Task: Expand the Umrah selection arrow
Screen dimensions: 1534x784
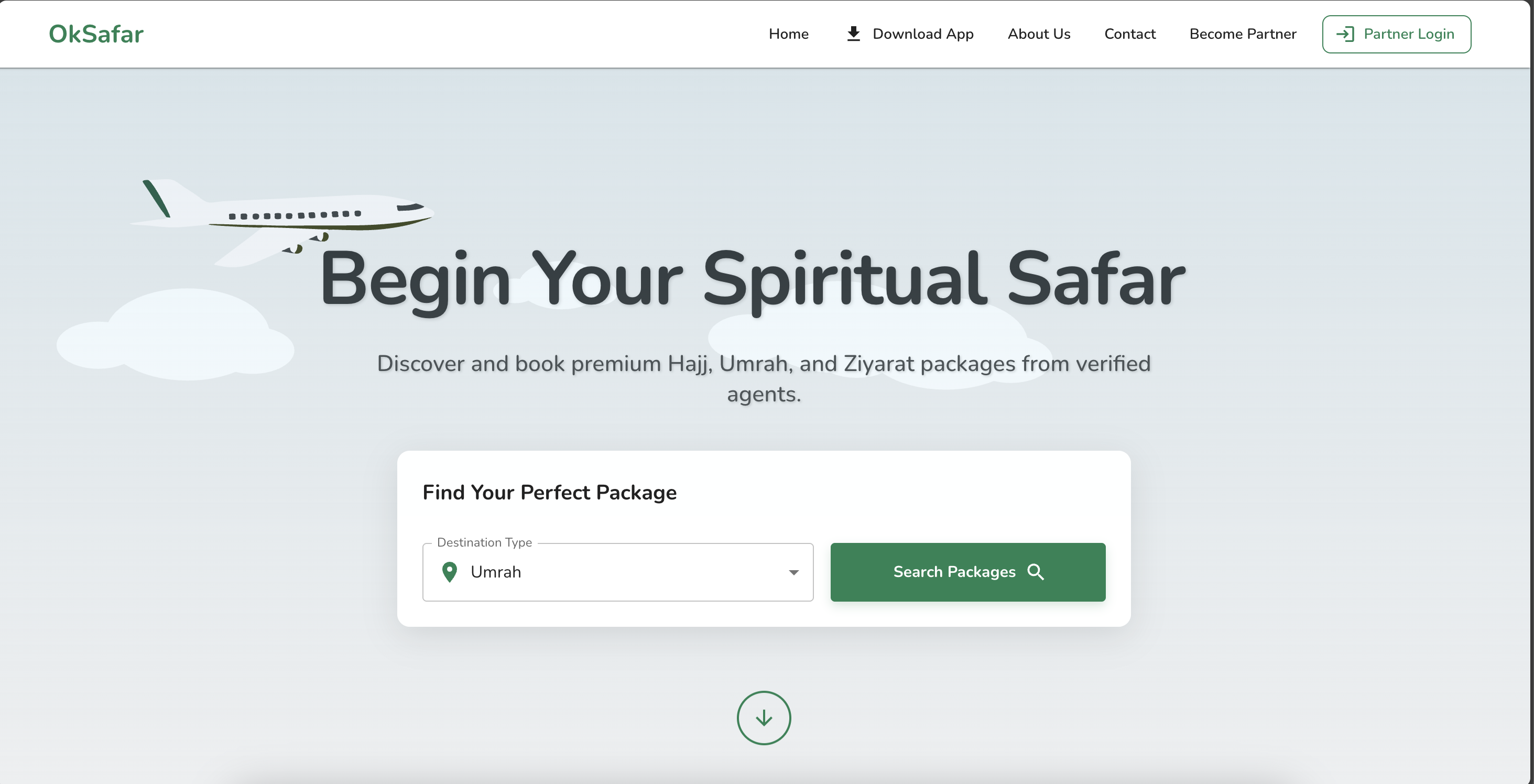Action: coord(794,572)
